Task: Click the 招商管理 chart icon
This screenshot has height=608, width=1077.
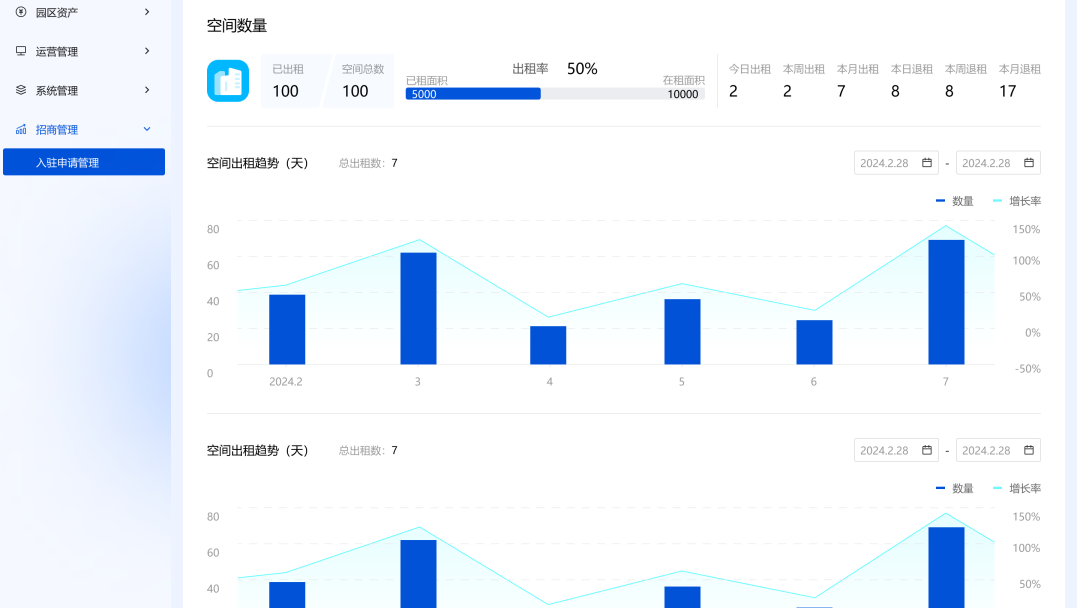Action: click(x=21, y=129)
